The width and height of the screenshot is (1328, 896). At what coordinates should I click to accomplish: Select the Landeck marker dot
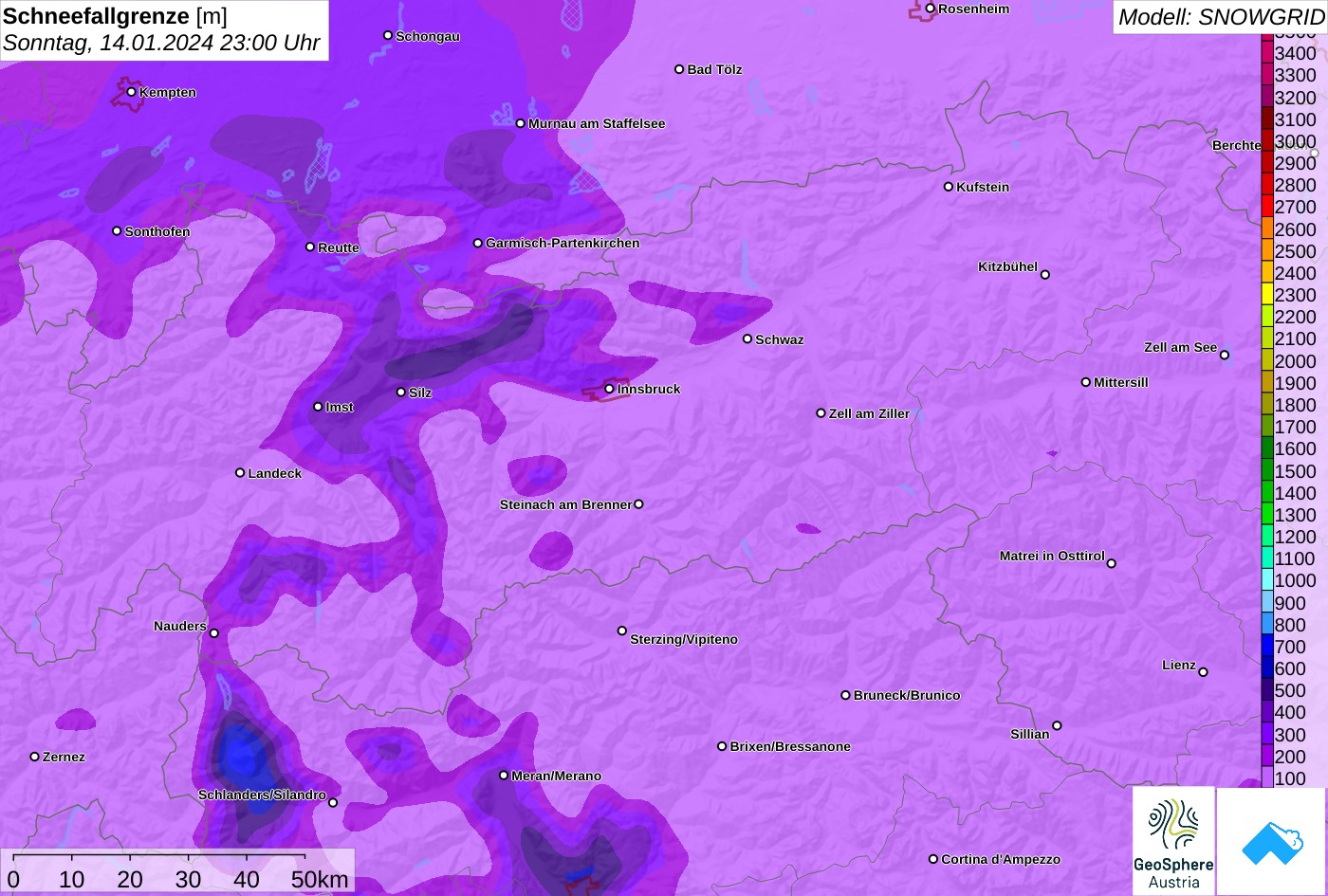(240, 472)
